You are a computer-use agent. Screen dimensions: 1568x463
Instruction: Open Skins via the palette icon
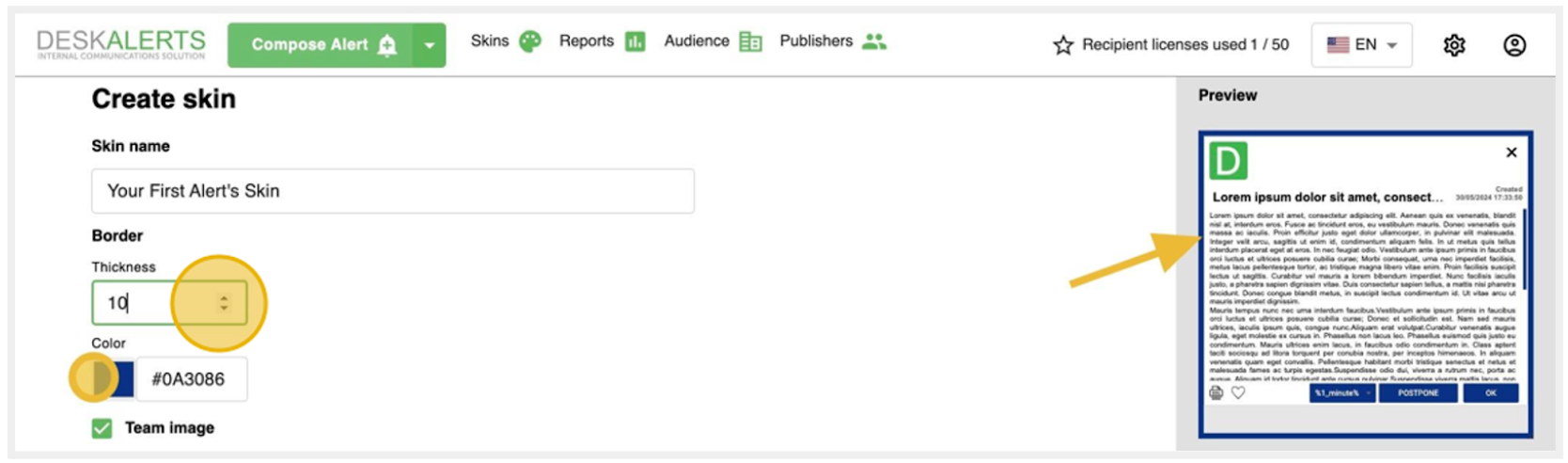[x=530, y=41]
